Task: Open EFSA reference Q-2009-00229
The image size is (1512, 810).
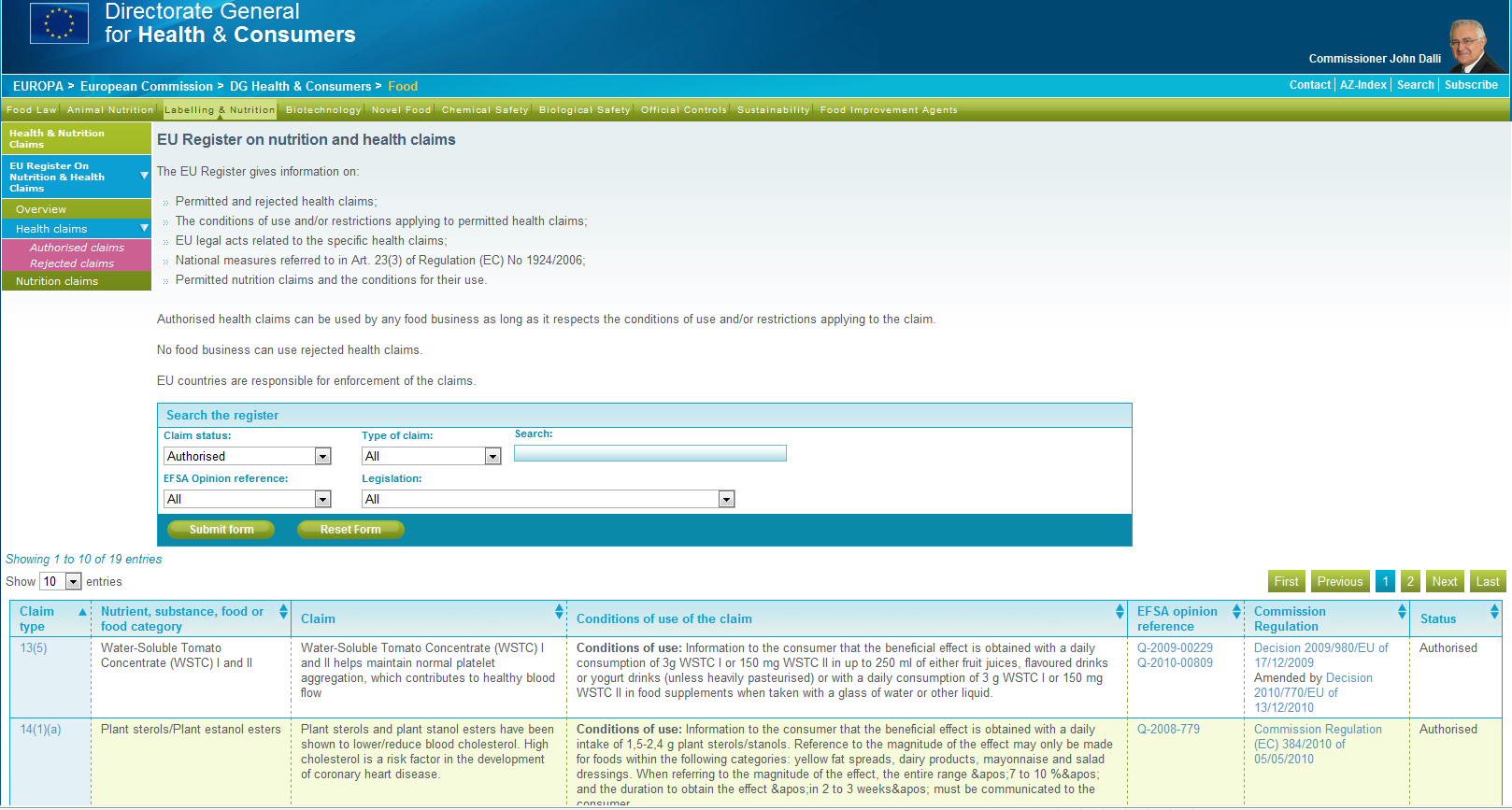Action: tap(1175, 648)
